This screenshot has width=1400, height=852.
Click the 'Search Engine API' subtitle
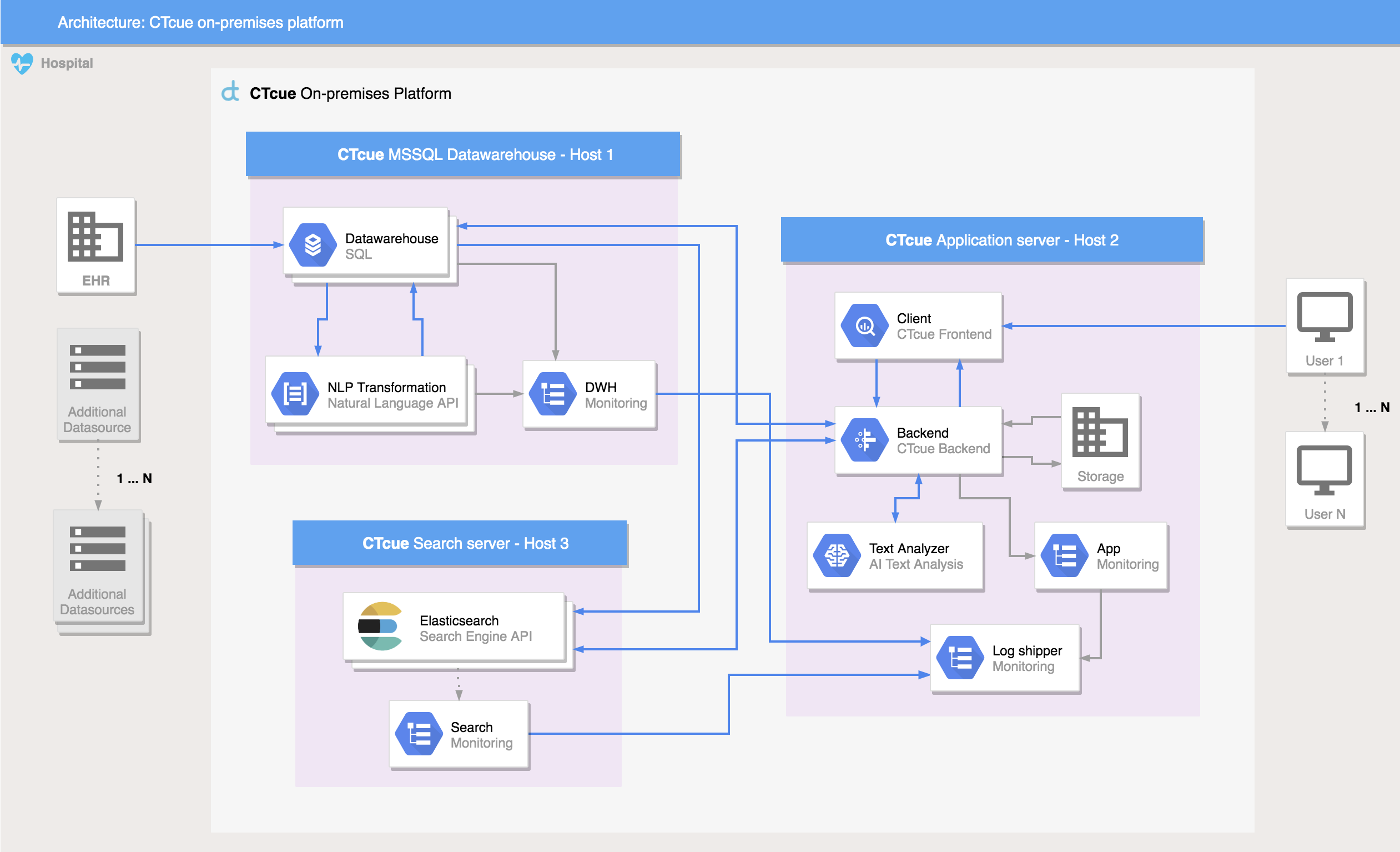476,637
